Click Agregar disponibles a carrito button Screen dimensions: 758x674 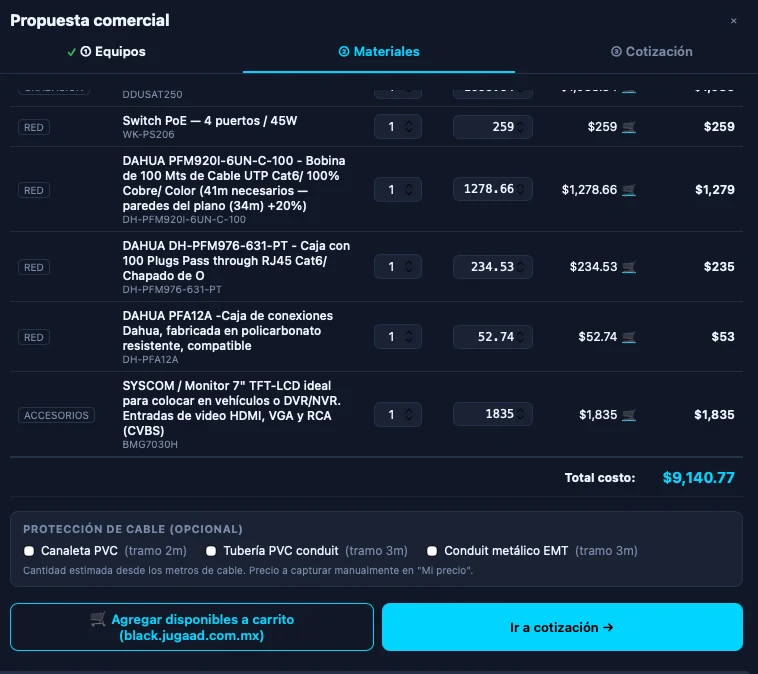(191, 627)
